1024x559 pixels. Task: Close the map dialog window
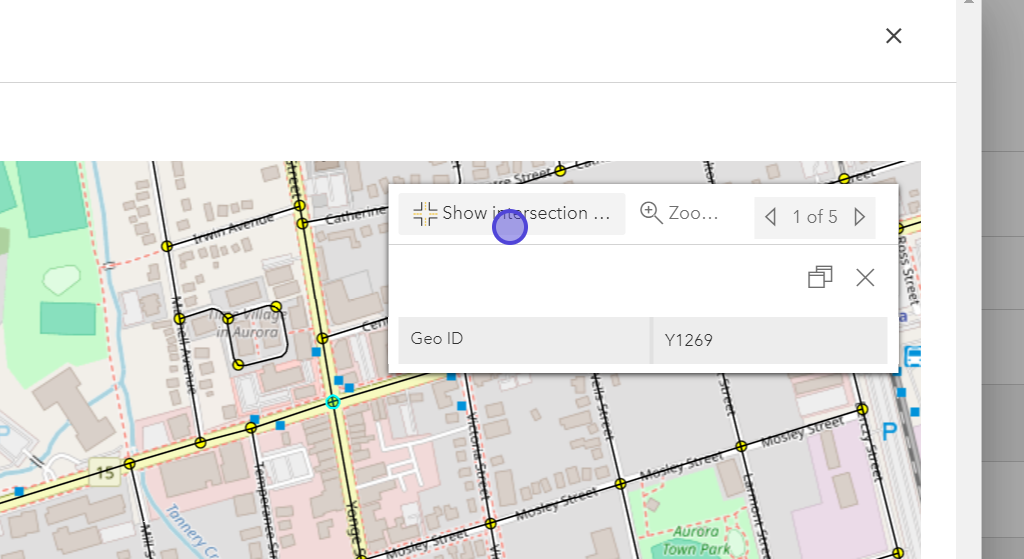coord(893,36)
